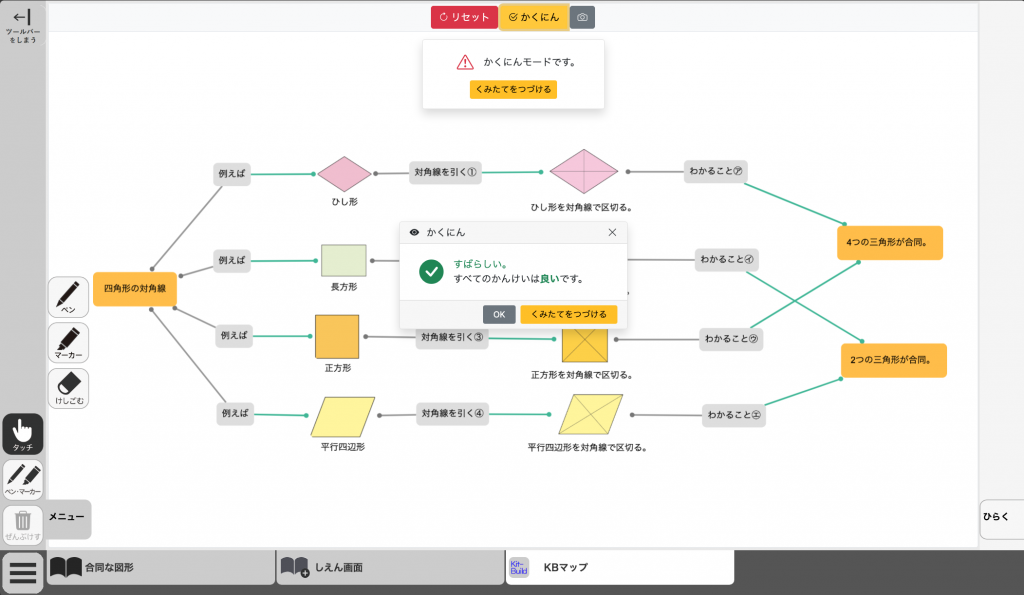The height and width of the screenshot is (595, 1024).
Task: Select the Marker (マーカー) tool
Action: pyautogui.click(x=68, y=342)
